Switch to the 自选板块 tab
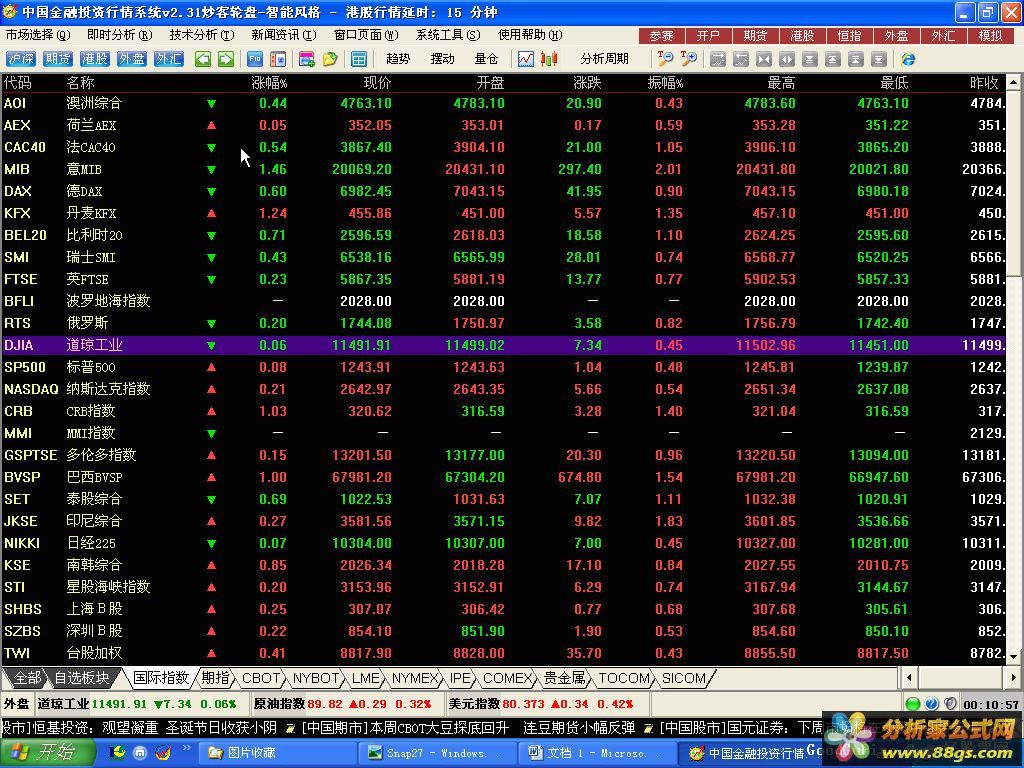Viewport: 1024px width, 768px height. (x=82, y=678)
